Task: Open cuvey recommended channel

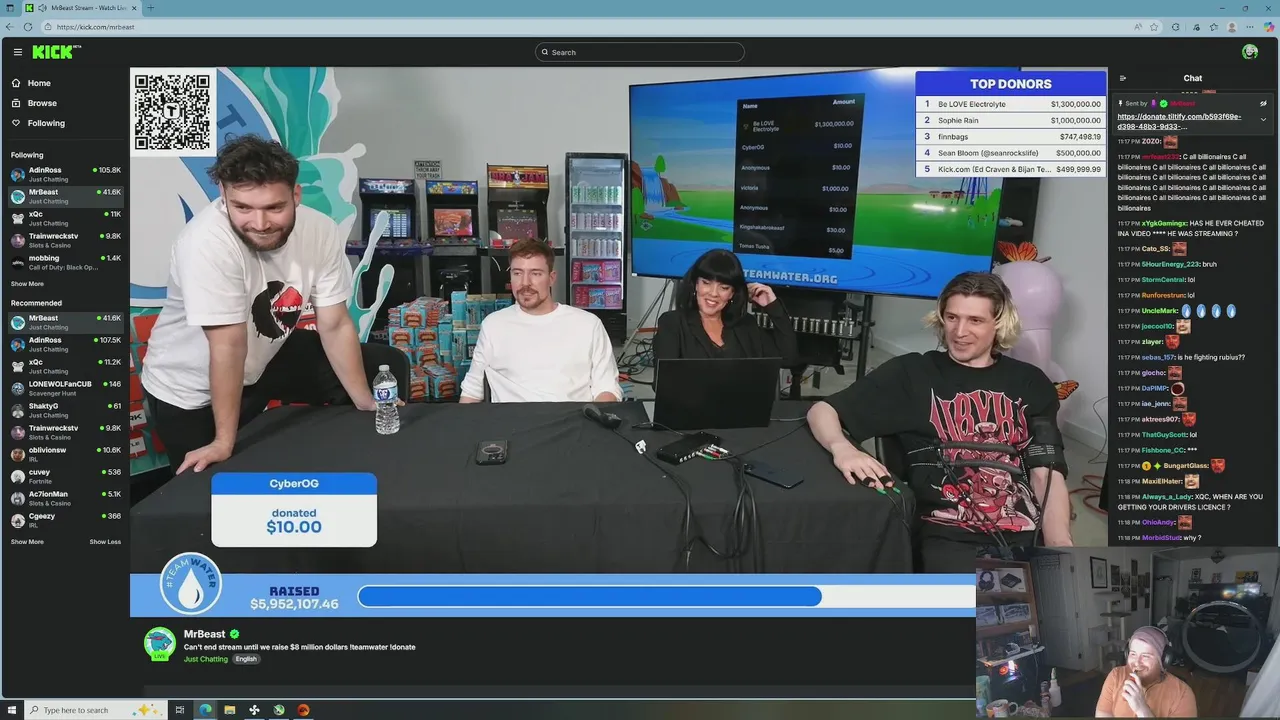Action: [x=65, y=476]
